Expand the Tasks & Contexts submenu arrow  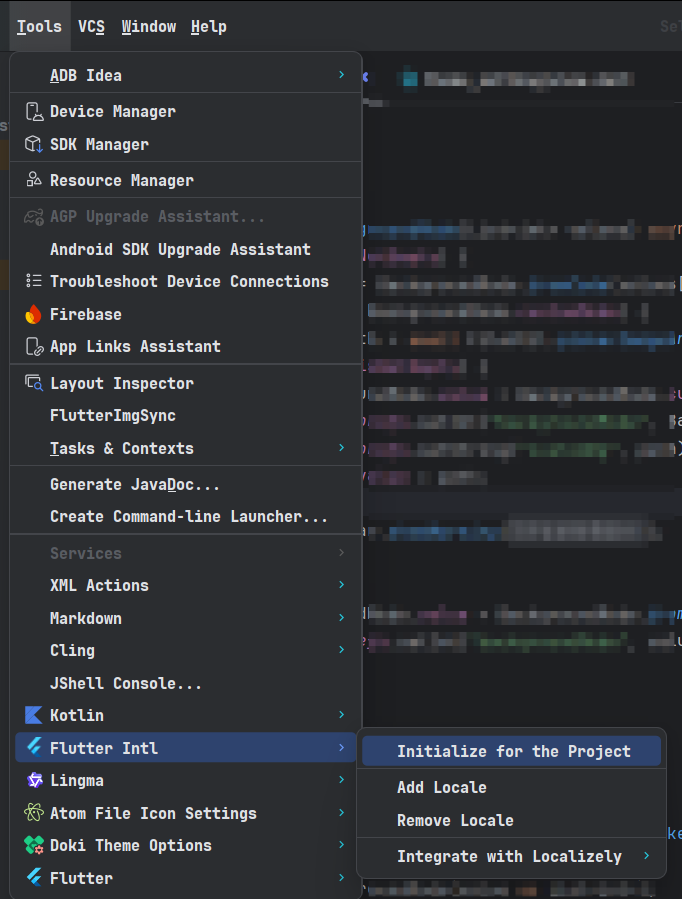click(341, 448)
